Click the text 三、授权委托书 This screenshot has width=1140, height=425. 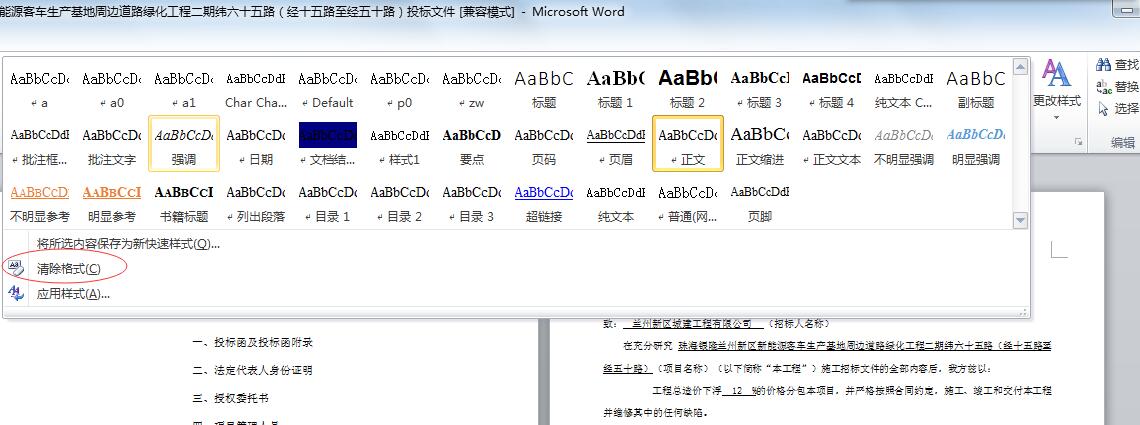230,399
